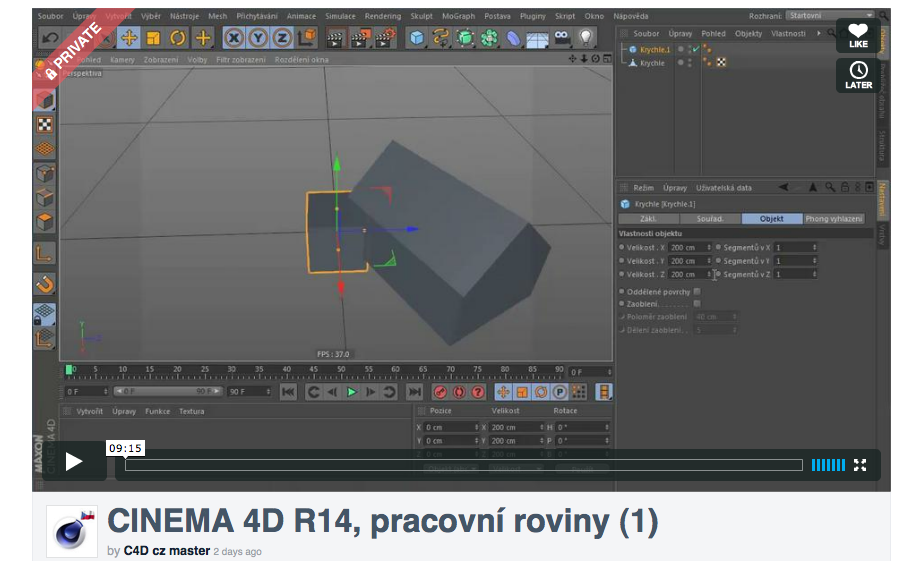
Task: Adjust timeline start 0 F stepper
Action: (106, 391)
